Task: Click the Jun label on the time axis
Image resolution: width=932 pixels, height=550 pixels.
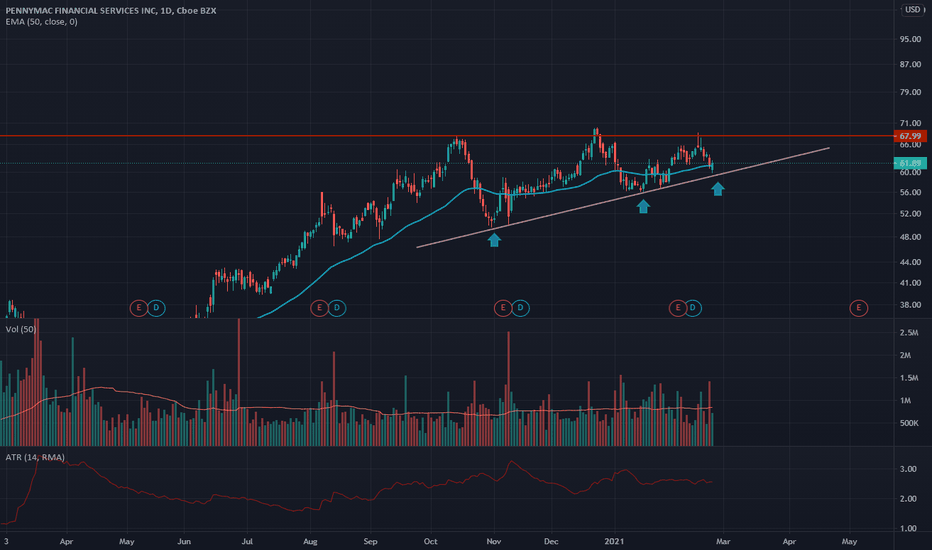Action: pos(184,542)
